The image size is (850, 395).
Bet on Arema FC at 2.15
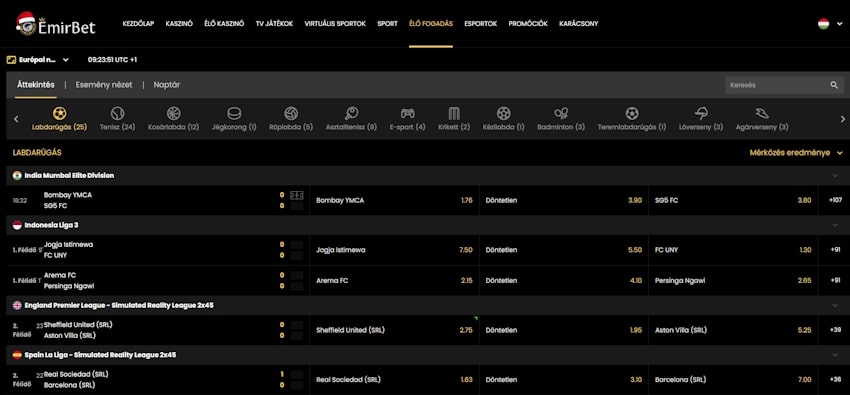coord(394,281)
